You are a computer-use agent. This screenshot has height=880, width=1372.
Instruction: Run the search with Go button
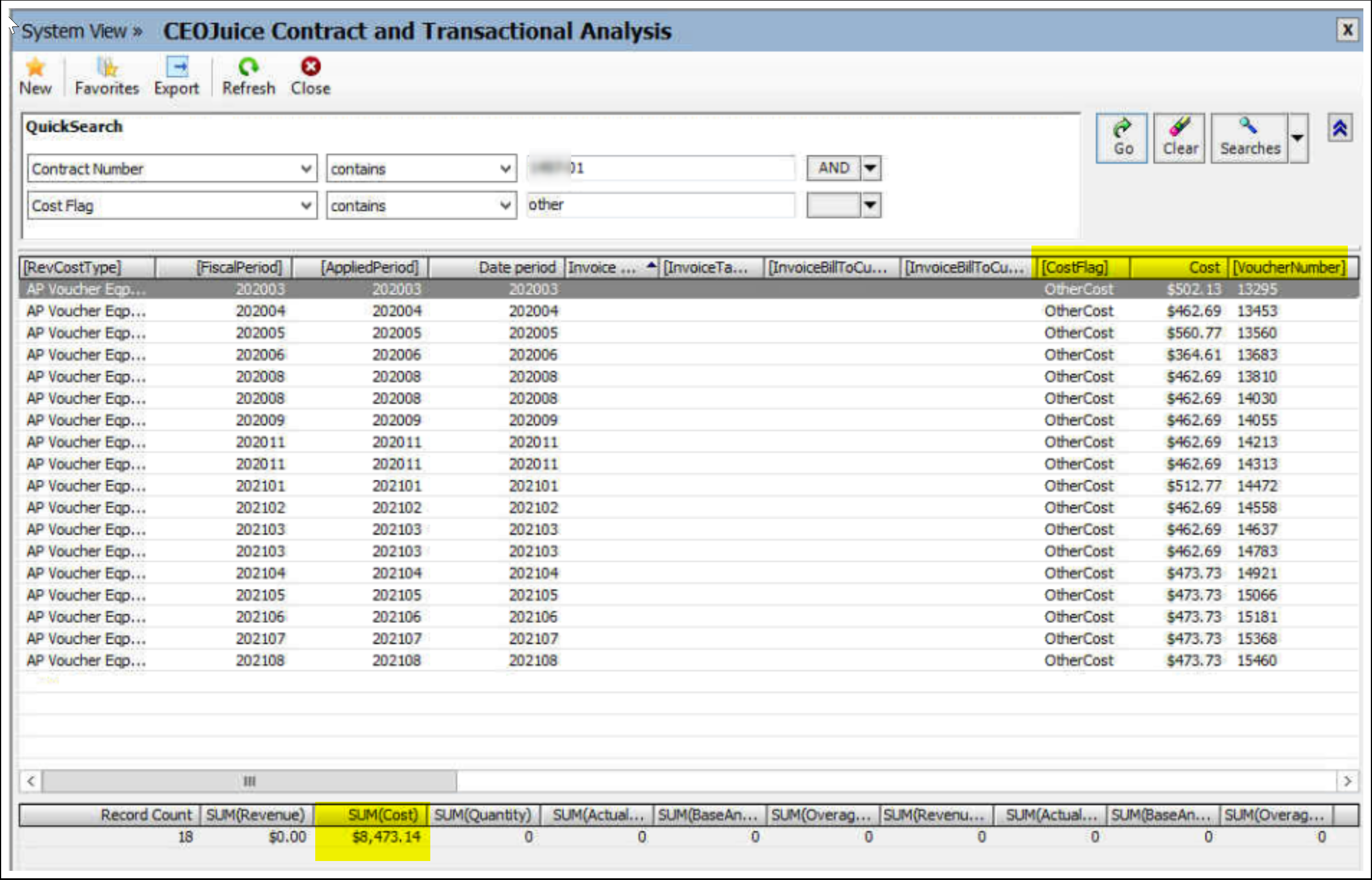1122,138
